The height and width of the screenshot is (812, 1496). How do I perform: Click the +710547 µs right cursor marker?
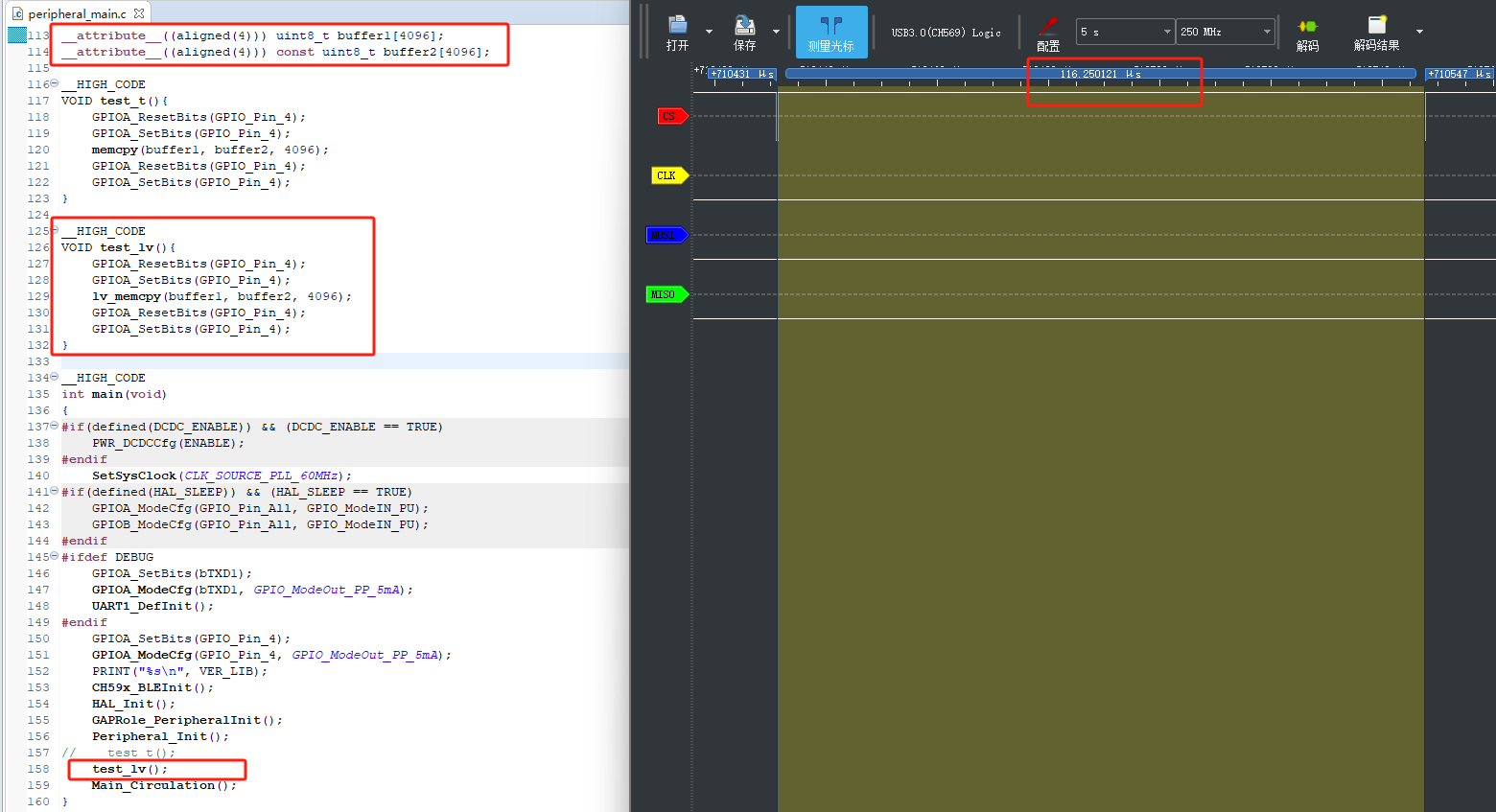click(x=1459, y=74)
